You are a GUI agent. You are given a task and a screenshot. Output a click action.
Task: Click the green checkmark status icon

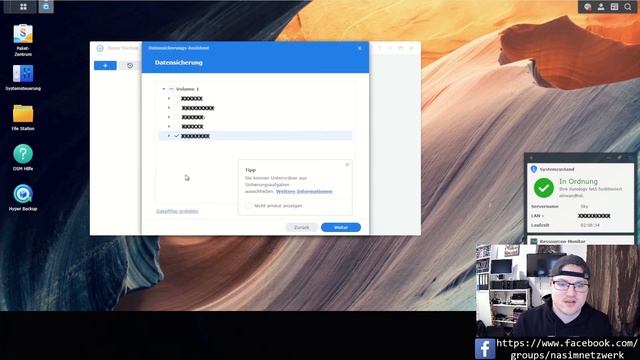coord(544,188)
